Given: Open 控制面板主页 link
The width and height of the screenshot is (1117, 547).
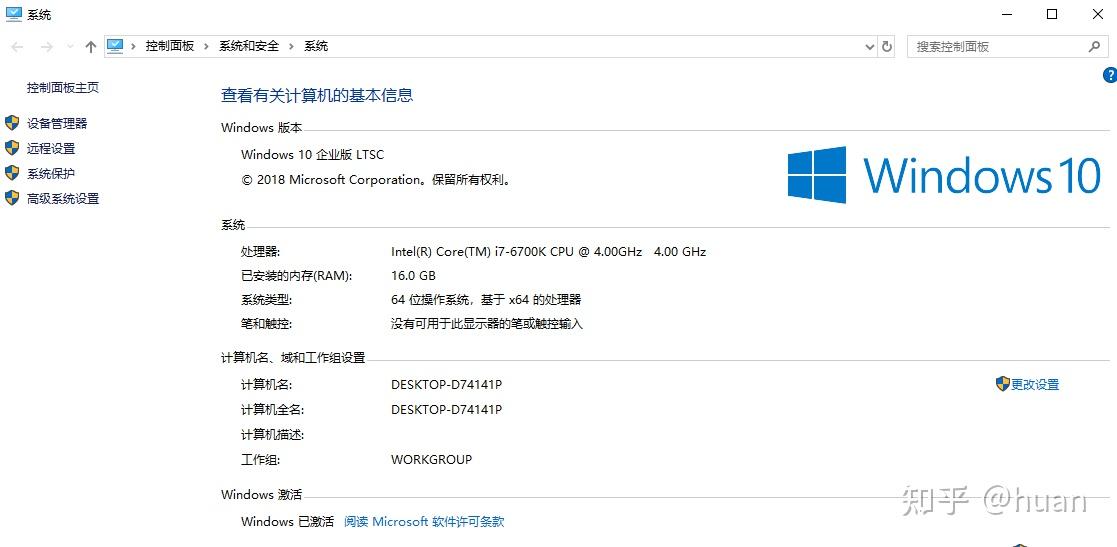Looking at the screenshot, I should coord(63,88).
